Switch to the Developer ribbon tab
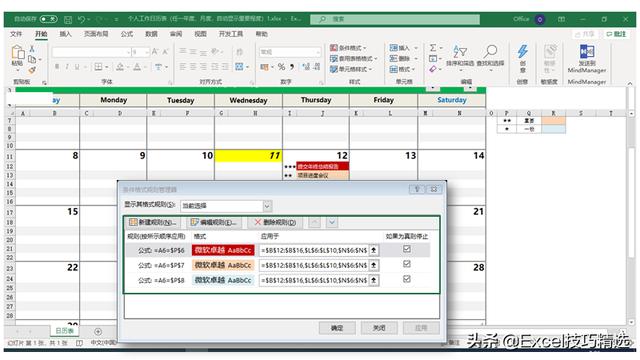The image size is (640, 360). pos(231,34)
